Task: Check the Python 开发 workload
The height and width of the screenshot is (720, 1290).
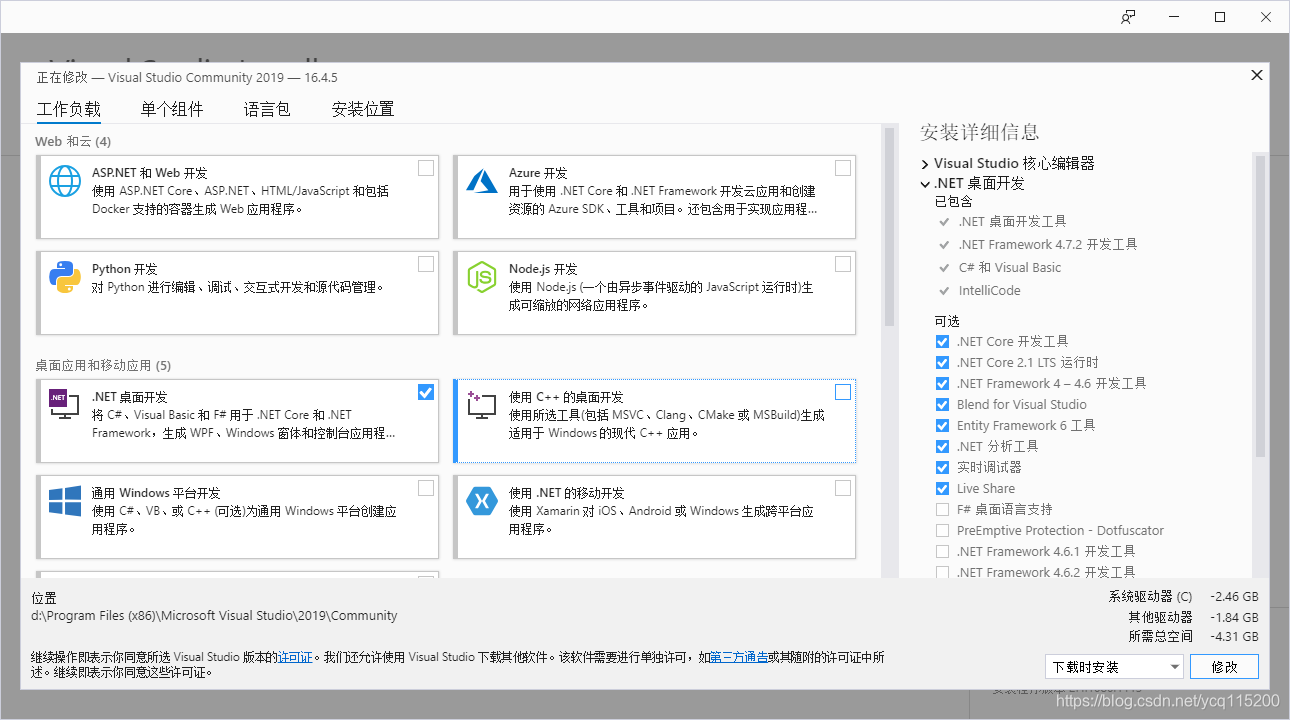Action: click(426, 264)
